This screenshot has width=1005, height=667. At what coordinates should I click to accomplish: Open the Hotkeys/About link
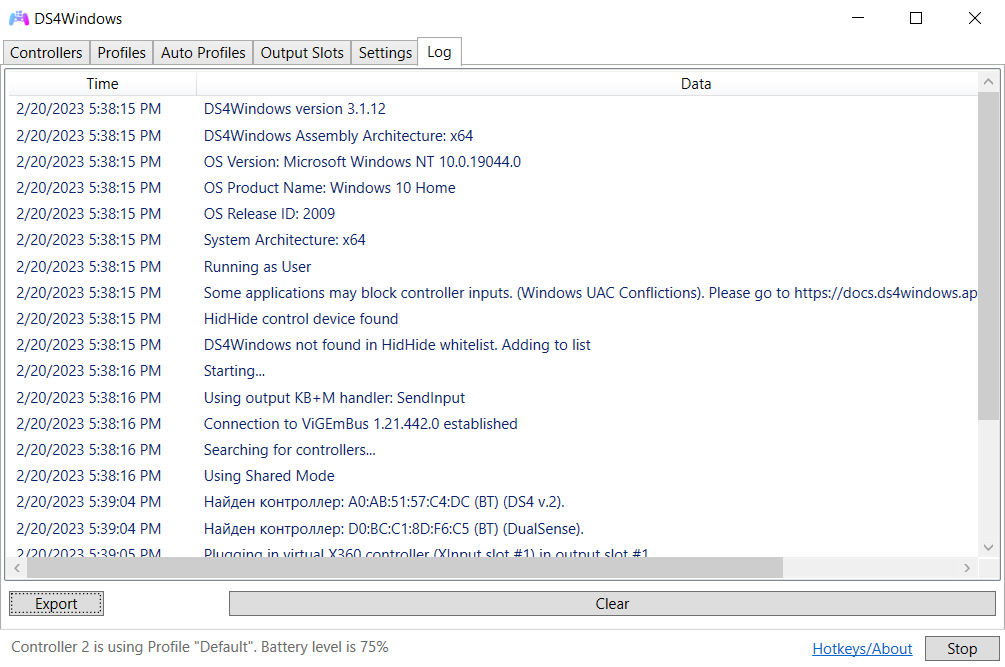tap(862, 648)
